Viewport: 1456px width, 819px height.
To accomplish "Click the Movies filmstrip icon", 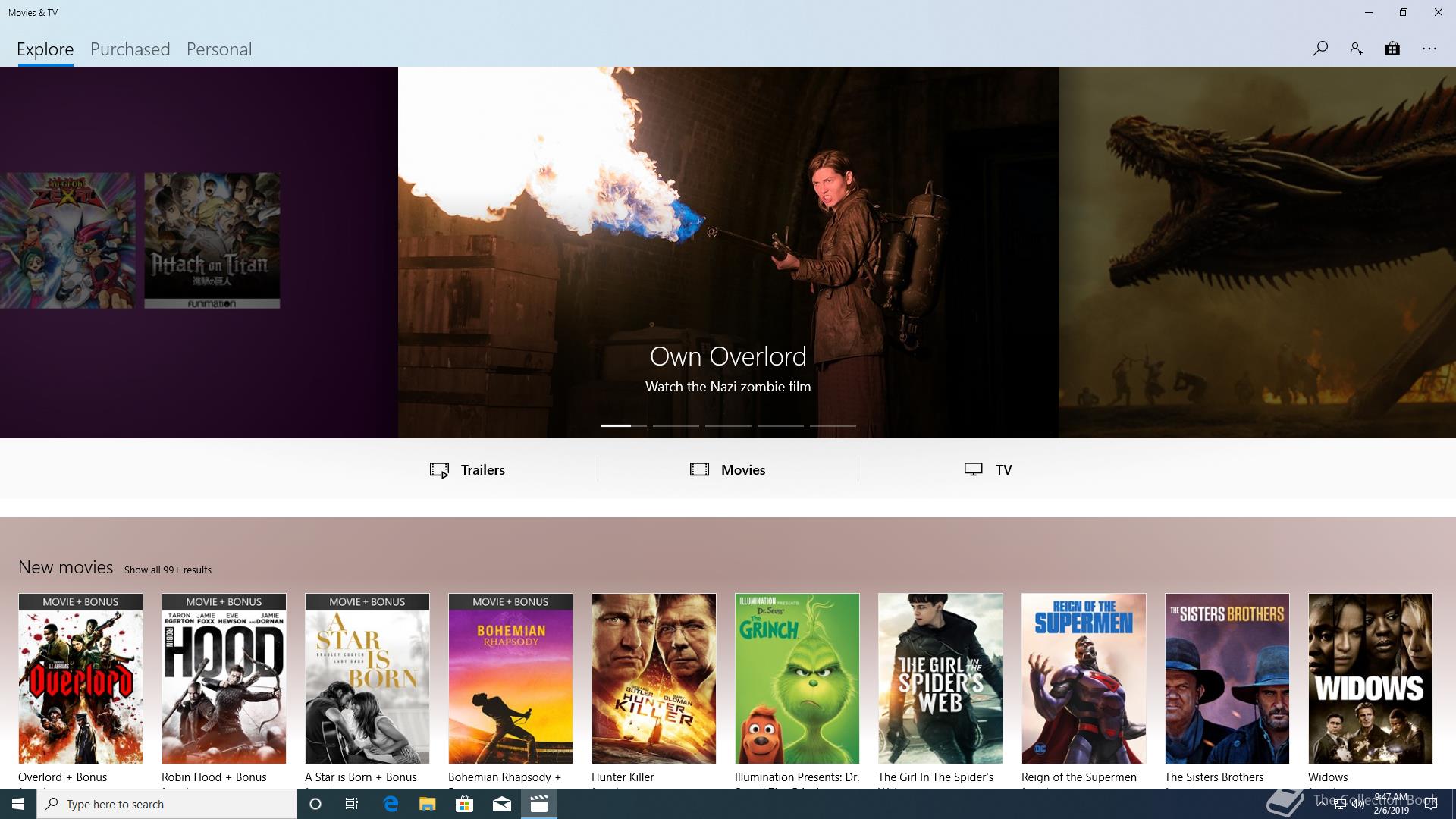I will [699, 469].
